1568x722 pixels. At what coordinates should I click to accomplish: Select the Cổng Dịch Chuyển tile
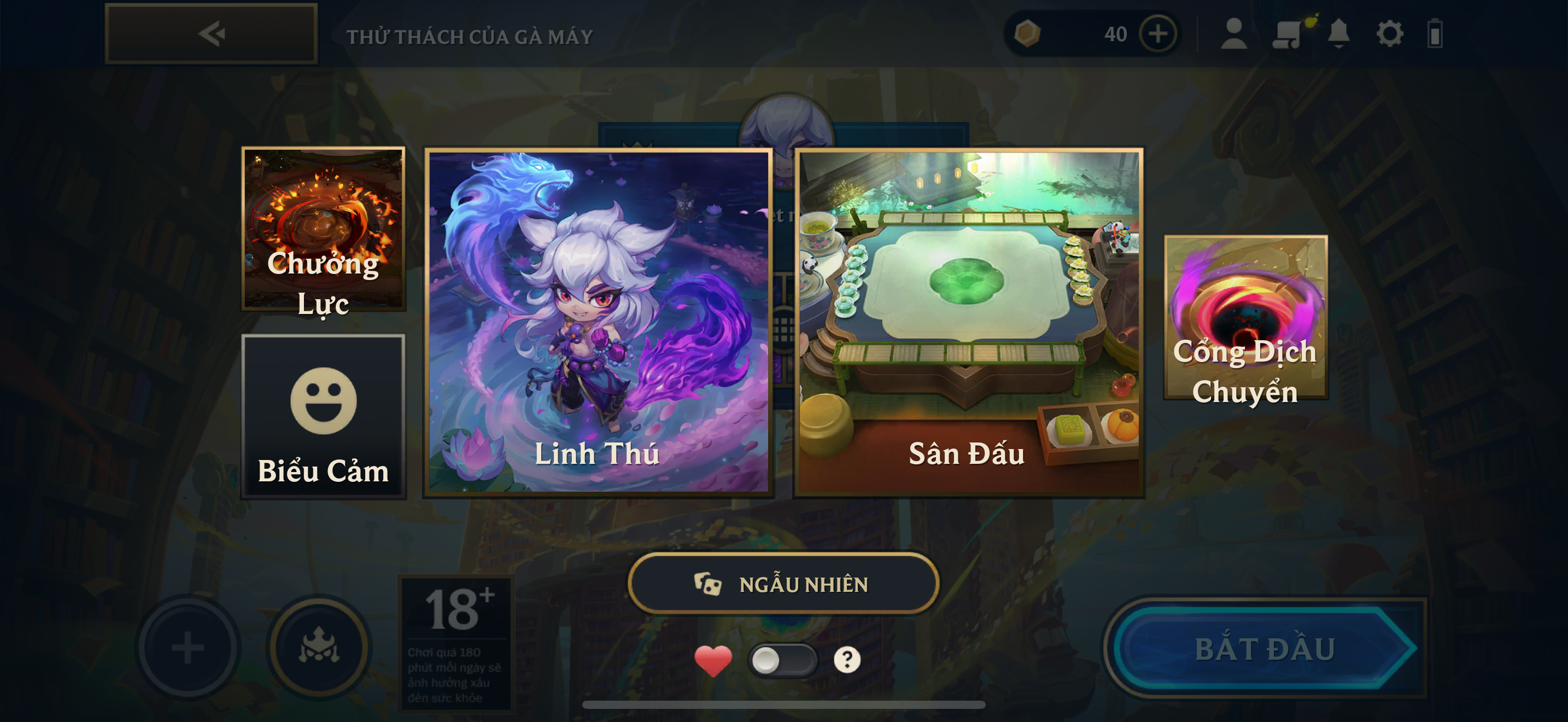[1245, 317]
